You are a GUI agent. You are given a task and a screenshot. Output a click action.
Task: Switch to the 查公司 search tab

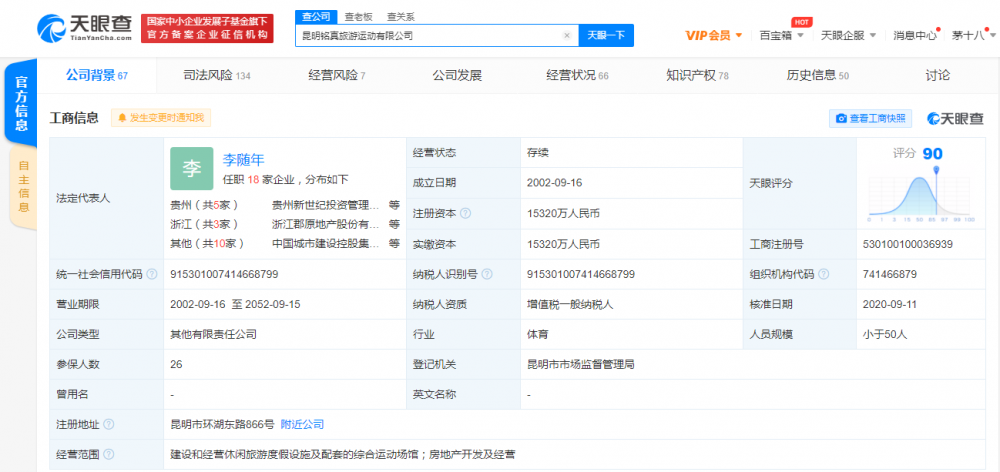tap(316, 17)
